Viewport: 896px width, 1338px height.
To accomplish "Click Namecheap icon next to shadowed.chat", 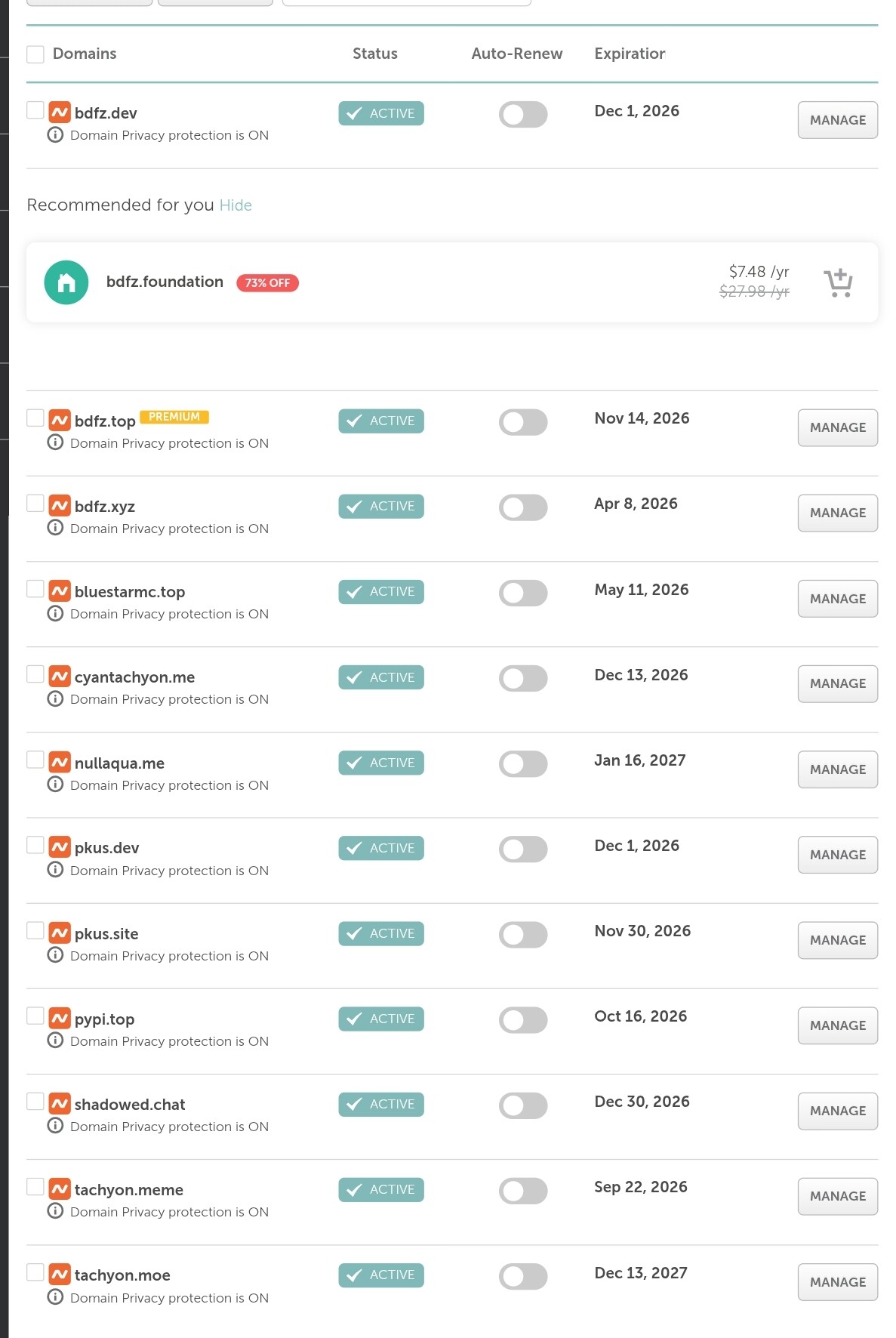I will click(60, 1104).
